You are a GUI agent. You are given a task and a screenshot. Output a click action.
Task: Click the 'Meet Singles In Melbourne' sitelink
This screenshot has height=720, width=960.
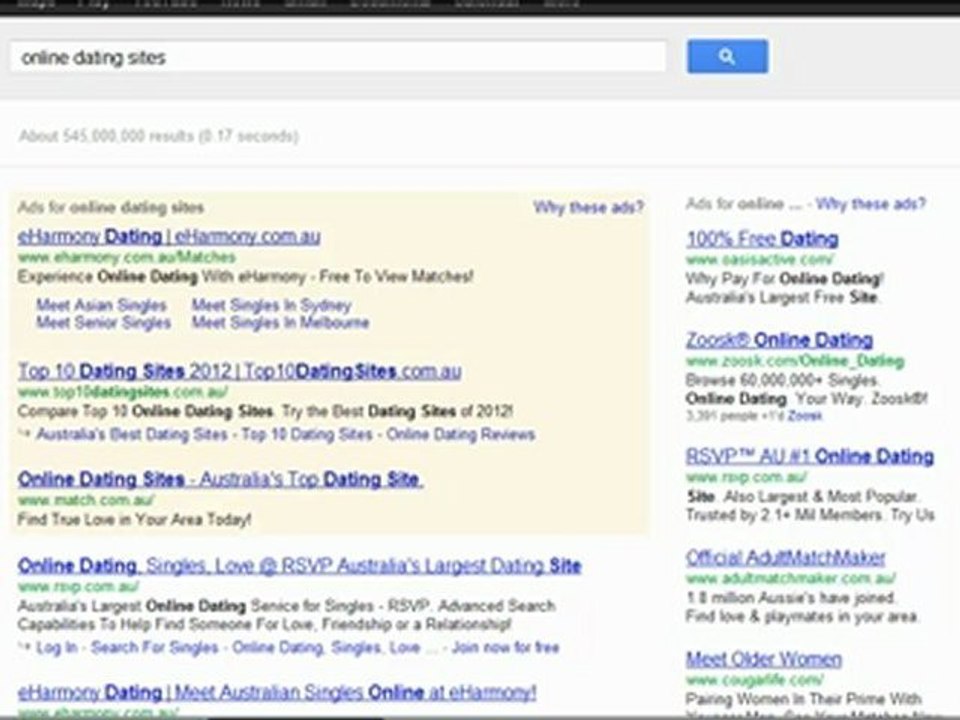coord(280,323)
